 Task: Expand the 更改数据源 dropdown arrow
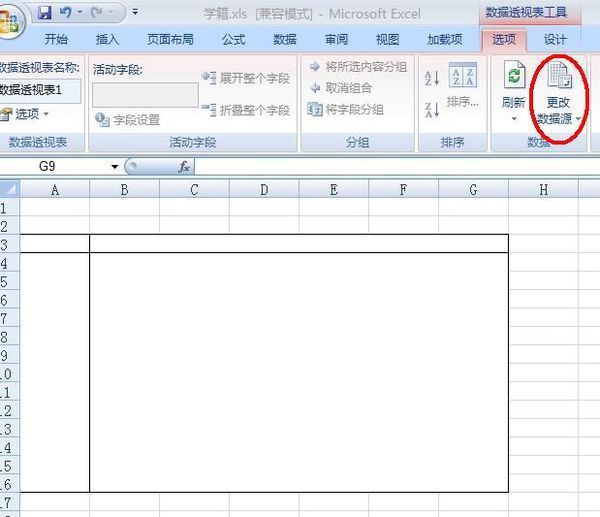click(578, 119)
